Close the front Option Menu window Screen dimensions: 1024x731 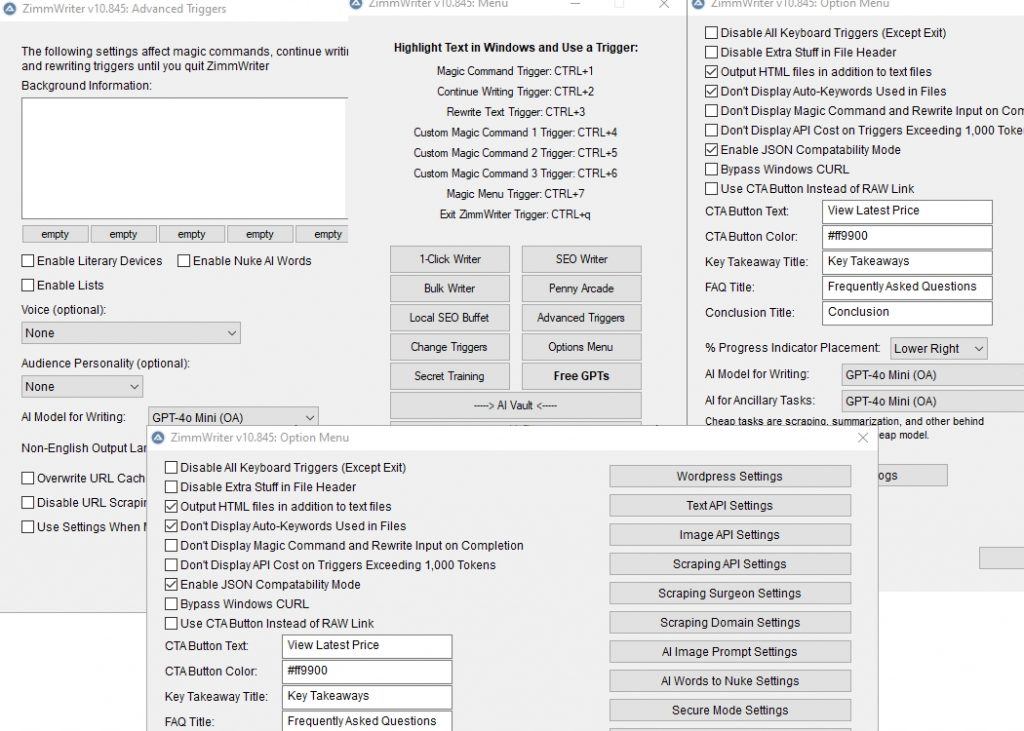pos(864,438)
